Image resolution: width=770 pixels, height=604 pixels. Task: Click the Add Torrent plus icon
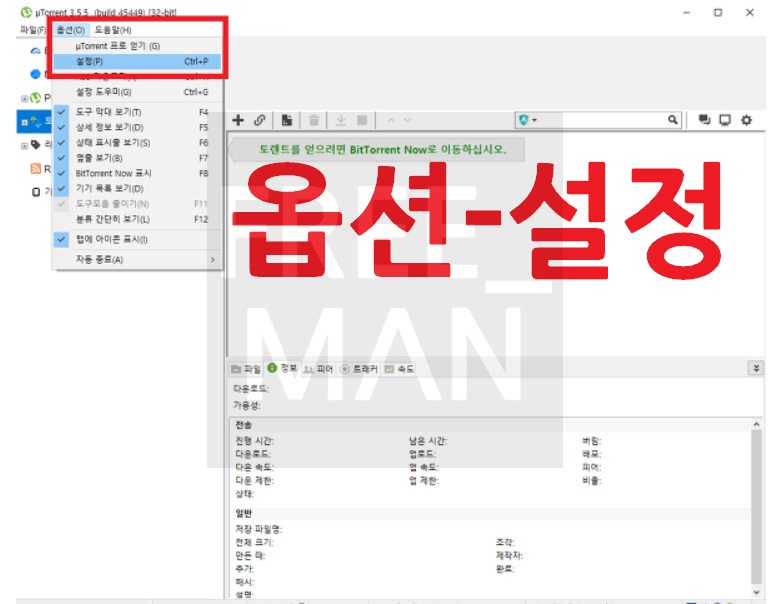click(238, 120)
